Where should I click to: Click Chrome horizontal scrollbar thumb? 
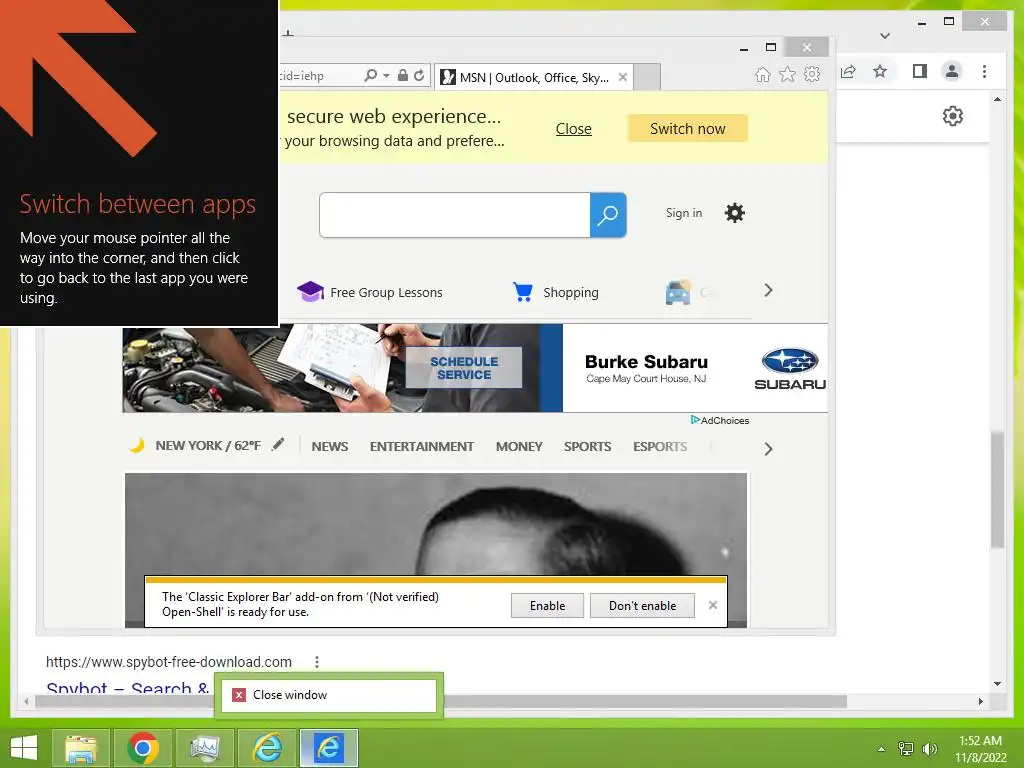coord(441,701)
